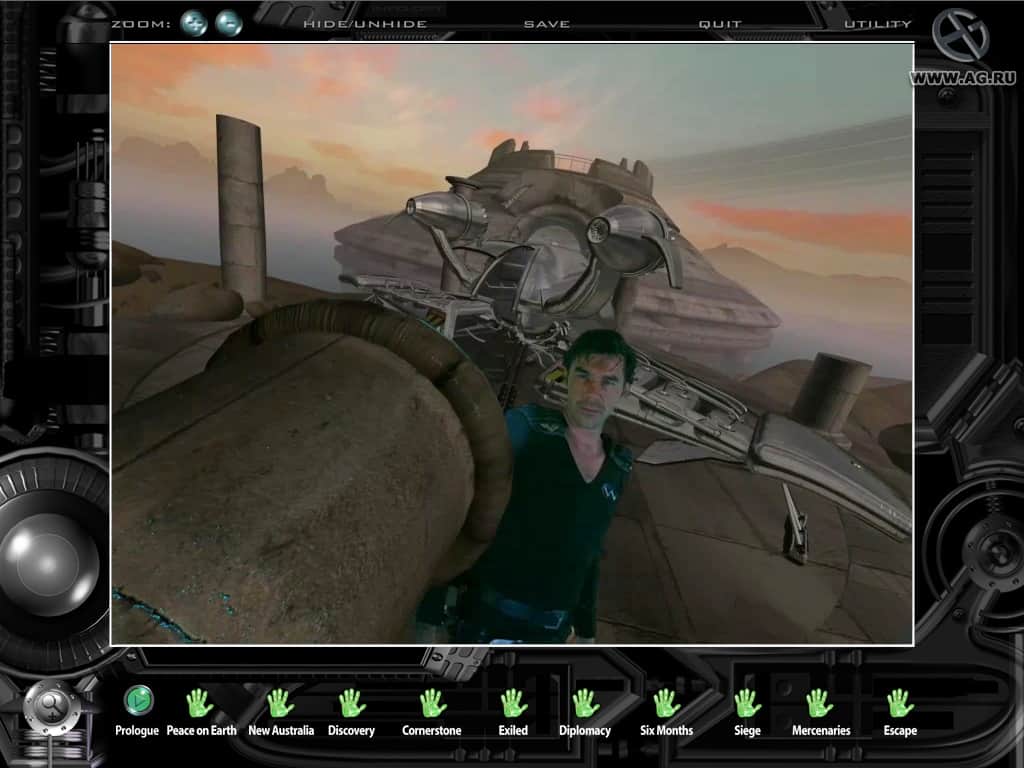Select the Exiled chapter label
The image size is (1024, 768).
coord(513,731)
